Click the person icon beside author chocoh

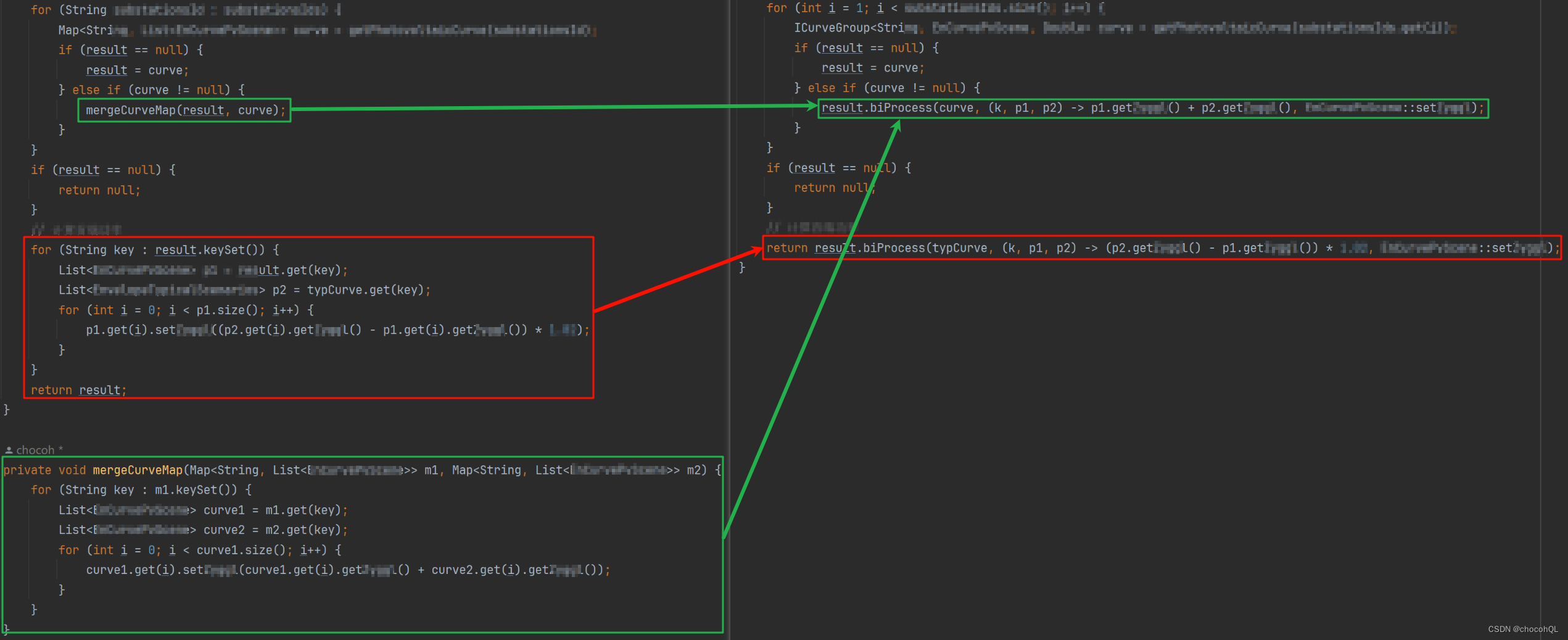[x=9, y=451]
